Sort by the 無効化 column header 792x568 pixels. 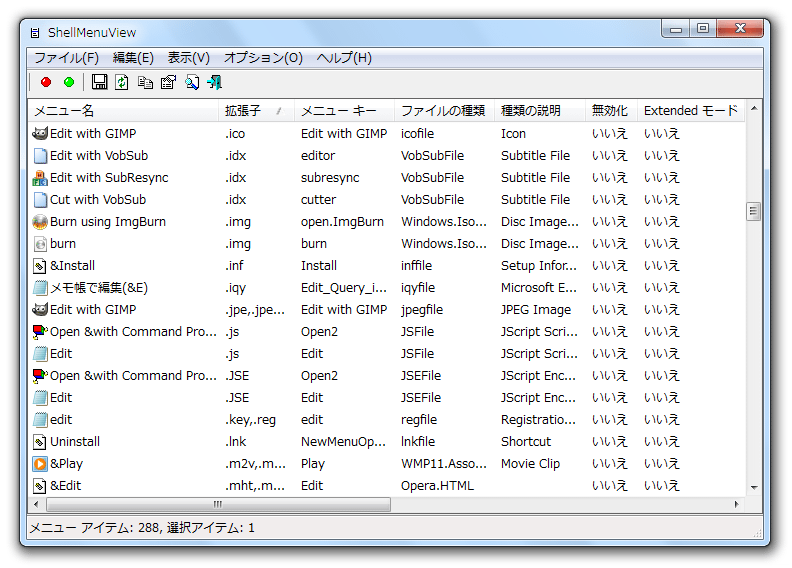coord(612,111)
